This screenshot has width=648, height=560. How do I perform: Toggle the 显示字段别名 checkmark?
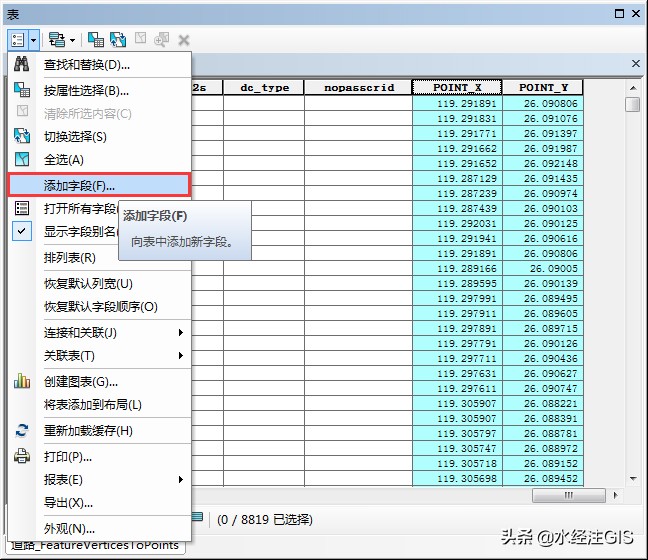(21, 231)
